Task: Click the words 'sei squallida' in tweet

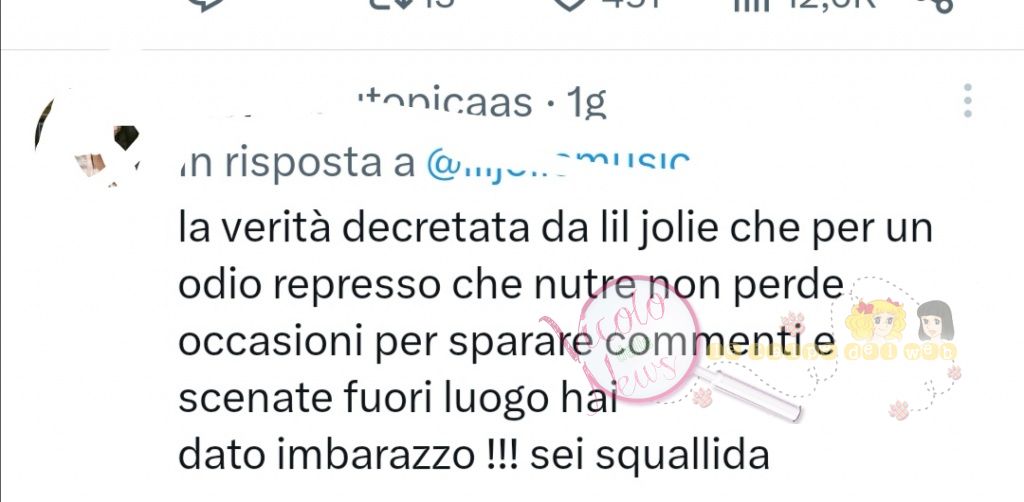Action: 649,456
